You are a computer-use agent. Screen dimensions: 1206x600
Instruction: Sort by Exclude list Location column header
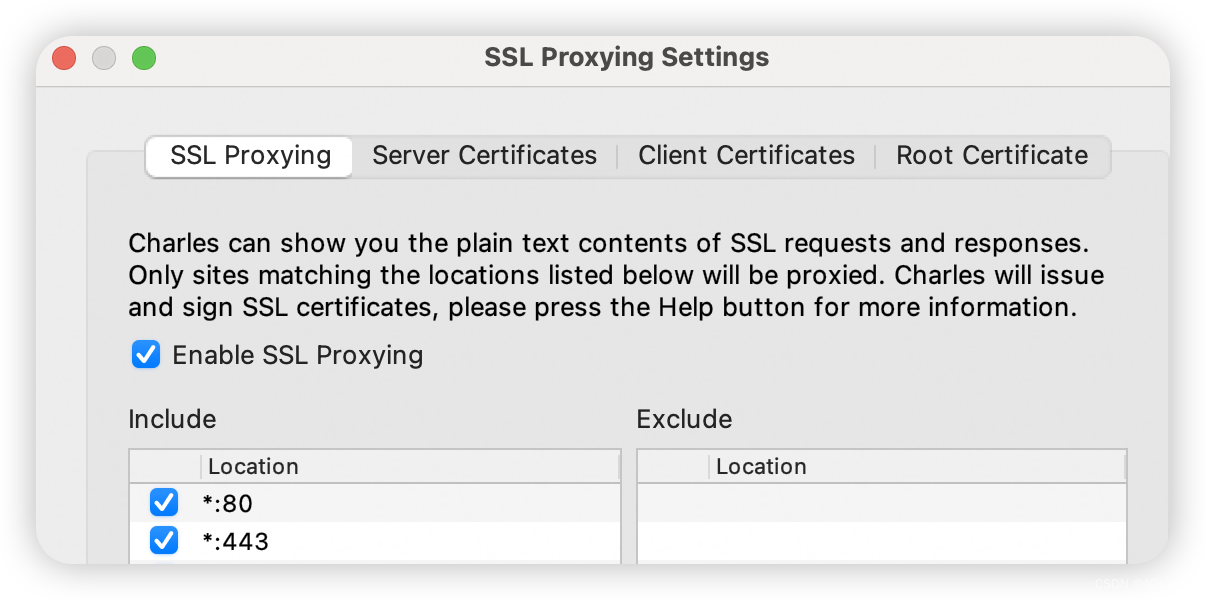[x=918, y=467]
